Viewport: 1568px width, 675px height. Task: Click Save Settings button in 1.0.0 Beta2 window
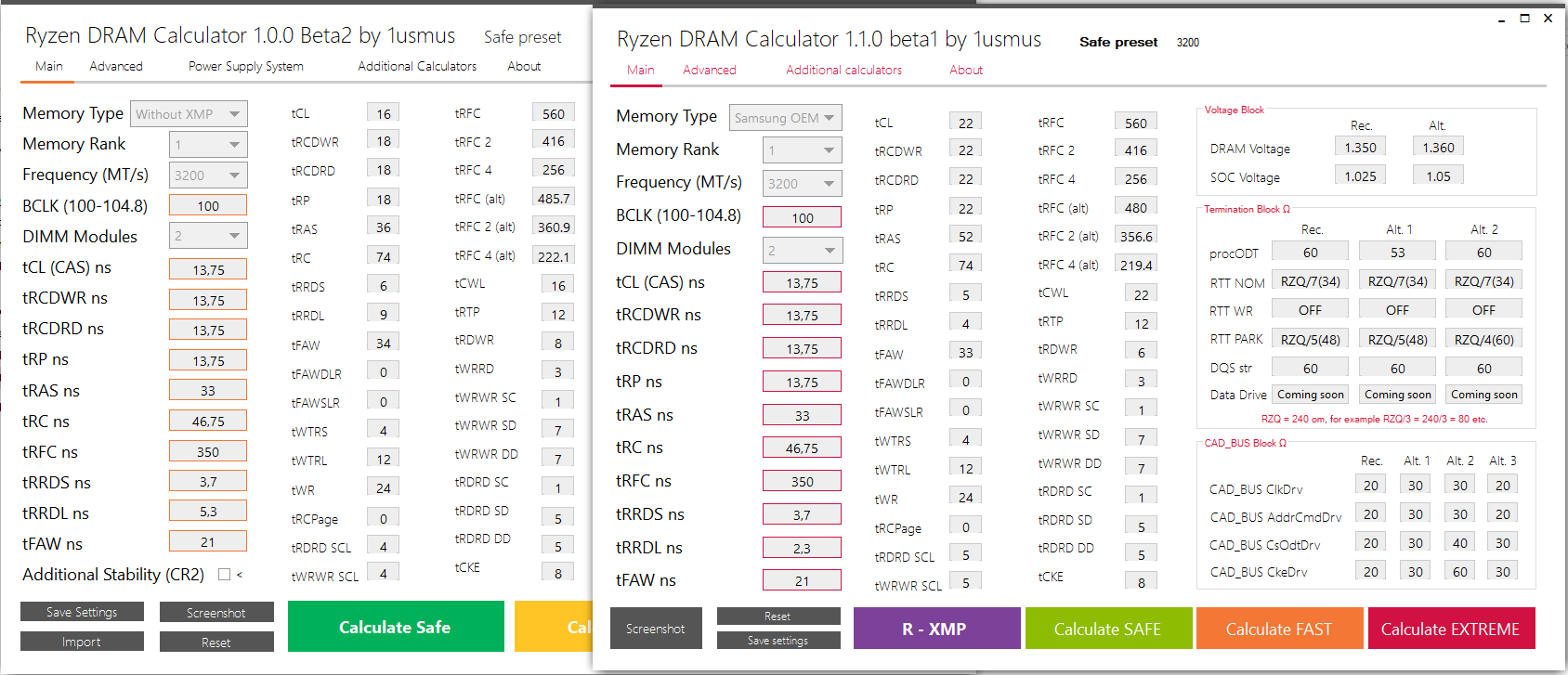coord(82,612)
